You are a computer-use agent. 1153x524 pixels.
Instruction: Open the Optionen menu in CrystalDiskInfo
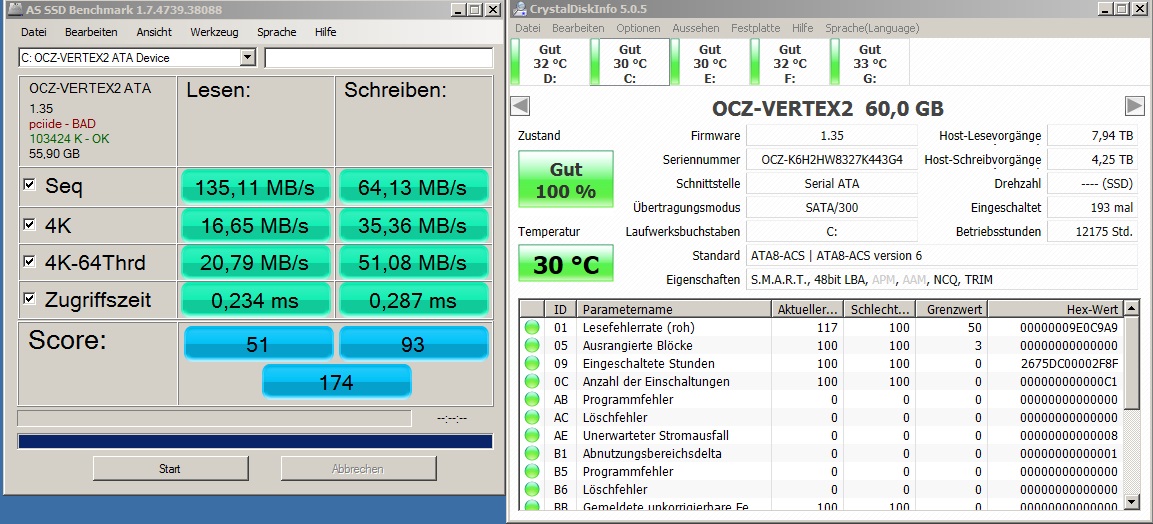(638, 28)
